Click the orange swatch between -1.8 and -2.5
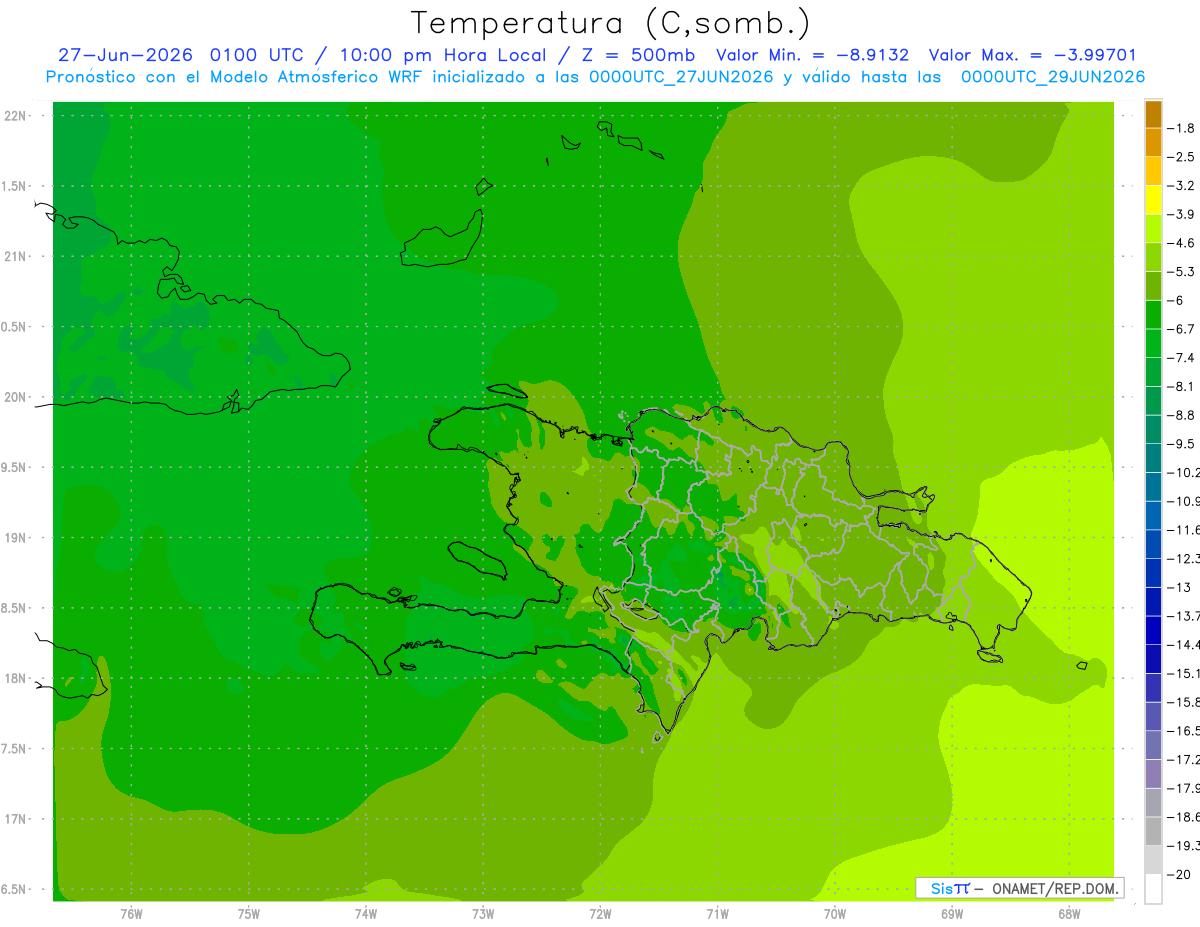This screenshot has height=927, width=1200. pyautogui.click(x=1153, y=142)
